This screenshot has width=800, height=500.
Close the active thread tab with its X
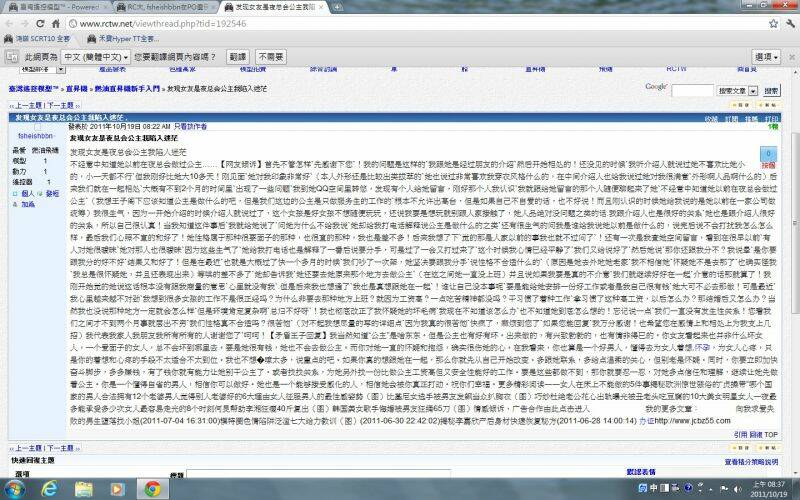[x=320, y=7]
